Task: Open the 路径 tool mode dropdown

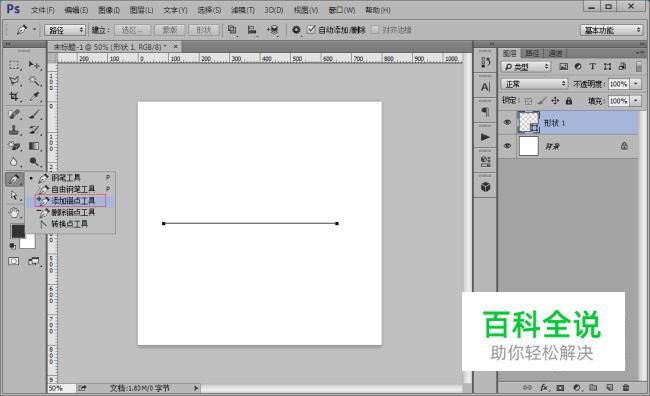Action: pyautogui.click(x=65, y=30)
